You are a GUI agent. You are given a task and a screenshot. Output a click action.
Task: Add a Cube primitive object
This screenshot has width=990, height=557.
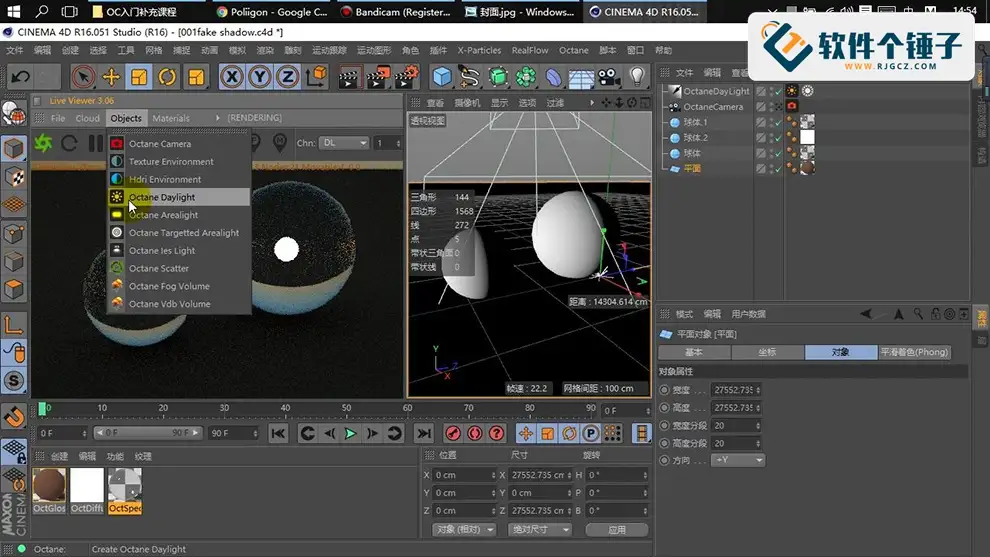click(x=442, y=77)
